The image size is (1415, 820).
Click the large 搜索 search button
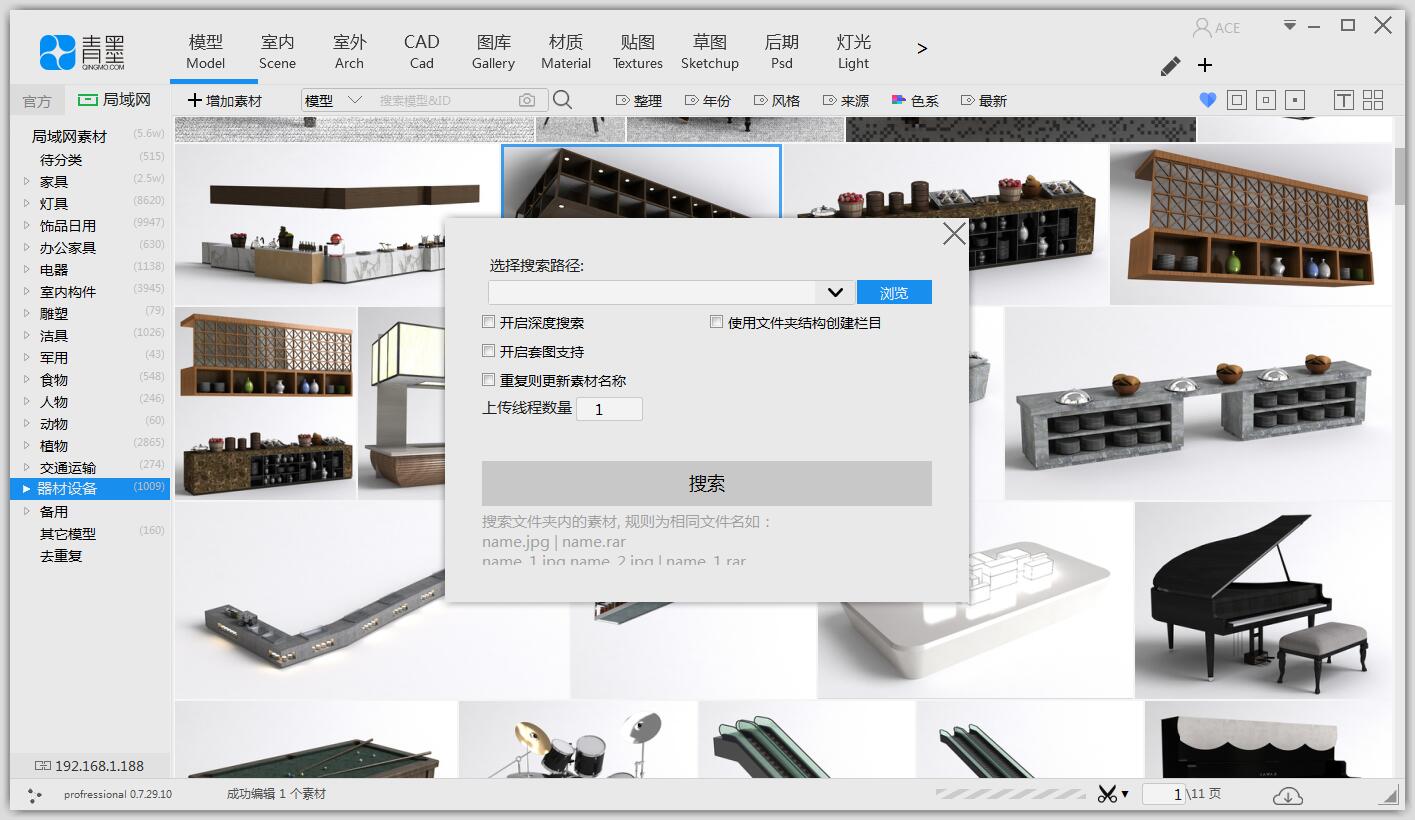click(707, 484)
